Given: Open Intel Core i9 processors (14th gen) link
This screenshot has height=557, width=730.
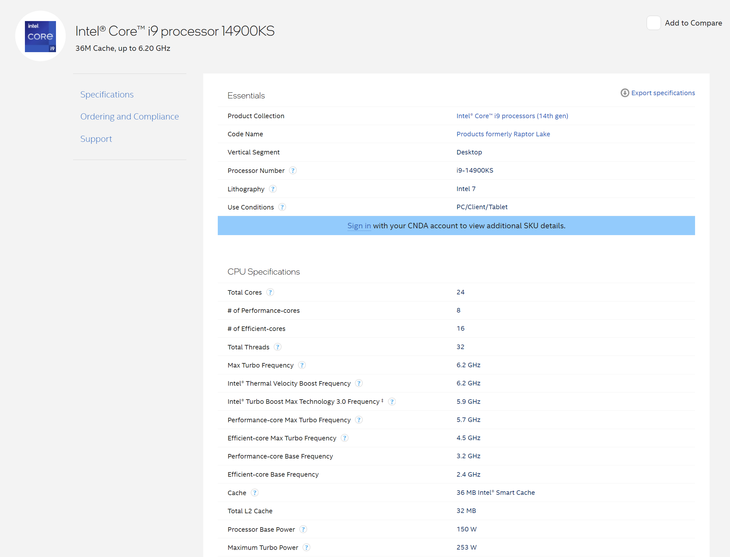Looking at the screenshot, I should pos(512,116).
